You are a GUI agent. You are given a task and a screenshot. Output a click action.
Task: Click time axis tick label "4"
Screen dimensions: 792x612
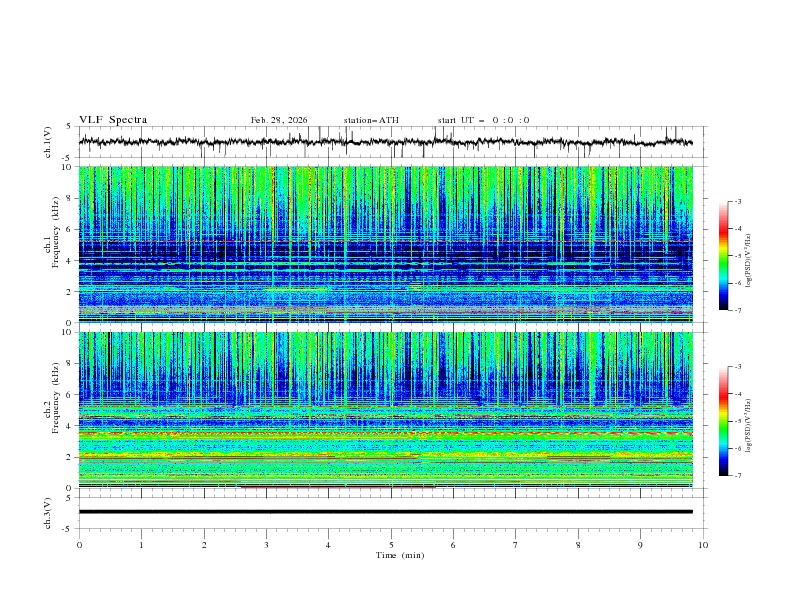(x=329, y=545)
